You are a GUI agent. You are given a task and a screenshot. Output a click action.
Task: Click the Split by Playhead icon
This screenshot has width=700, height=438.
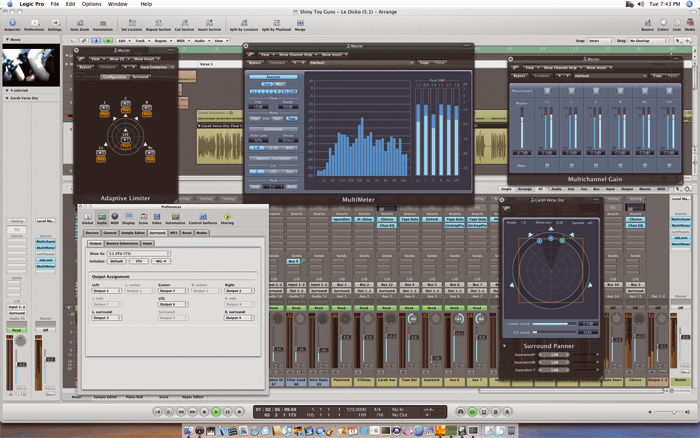[276, 25]
